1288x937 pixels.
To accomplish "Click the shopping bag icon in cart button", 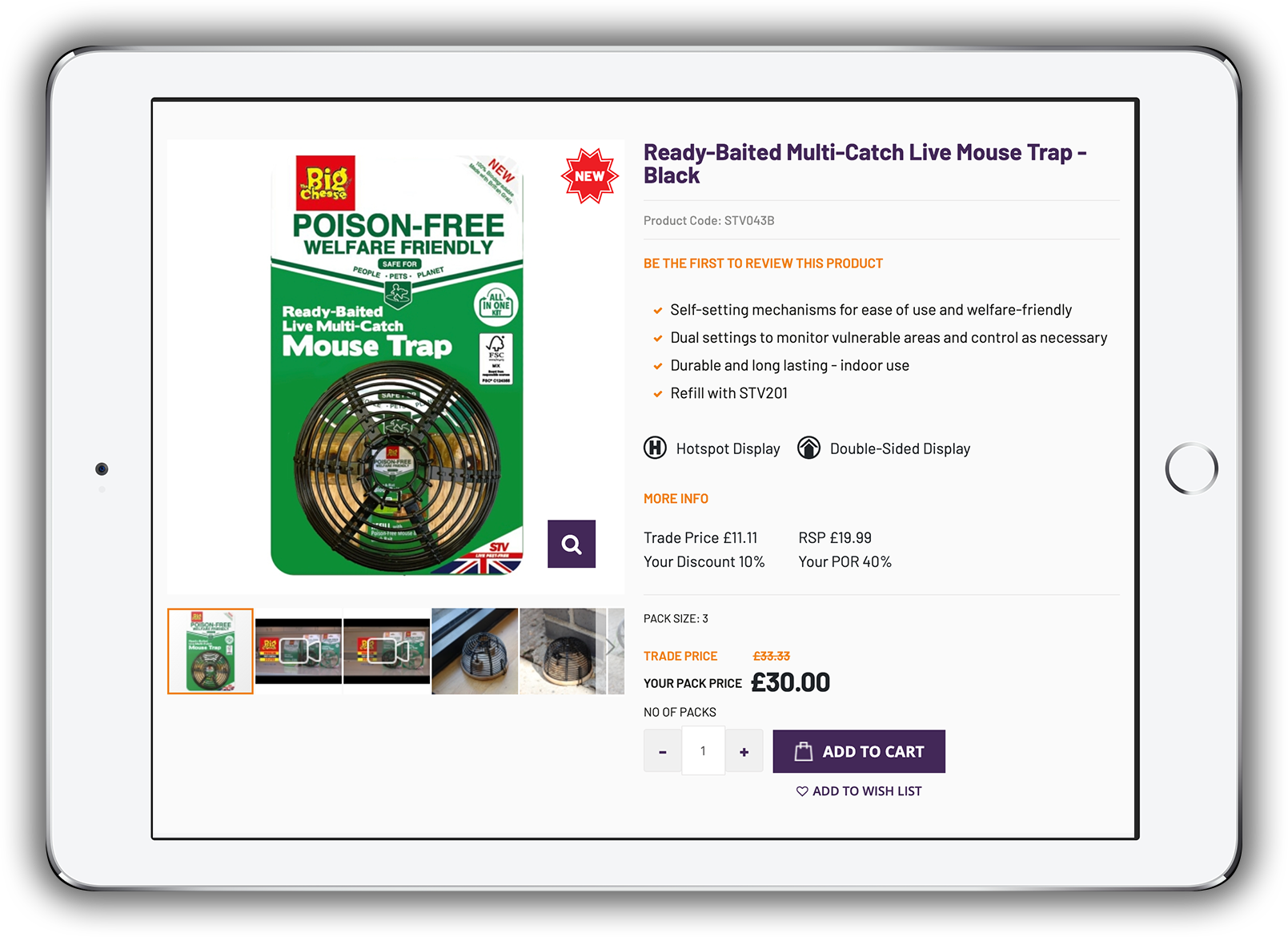I will 803,751.
